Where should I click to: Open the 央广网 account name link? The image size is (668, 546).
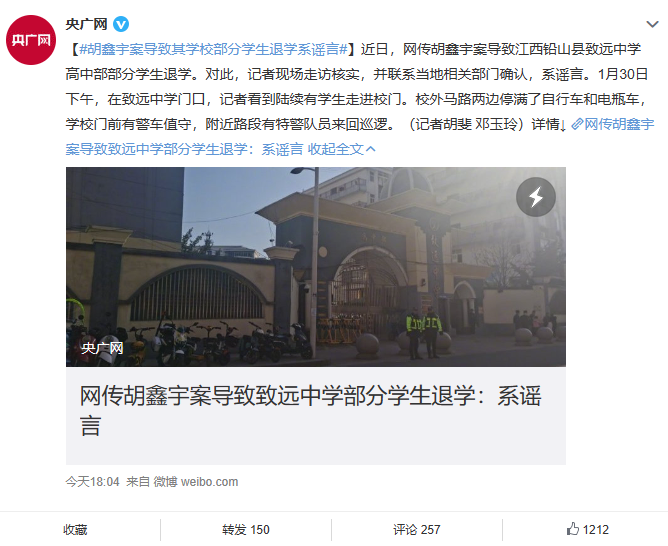point(86,24)
